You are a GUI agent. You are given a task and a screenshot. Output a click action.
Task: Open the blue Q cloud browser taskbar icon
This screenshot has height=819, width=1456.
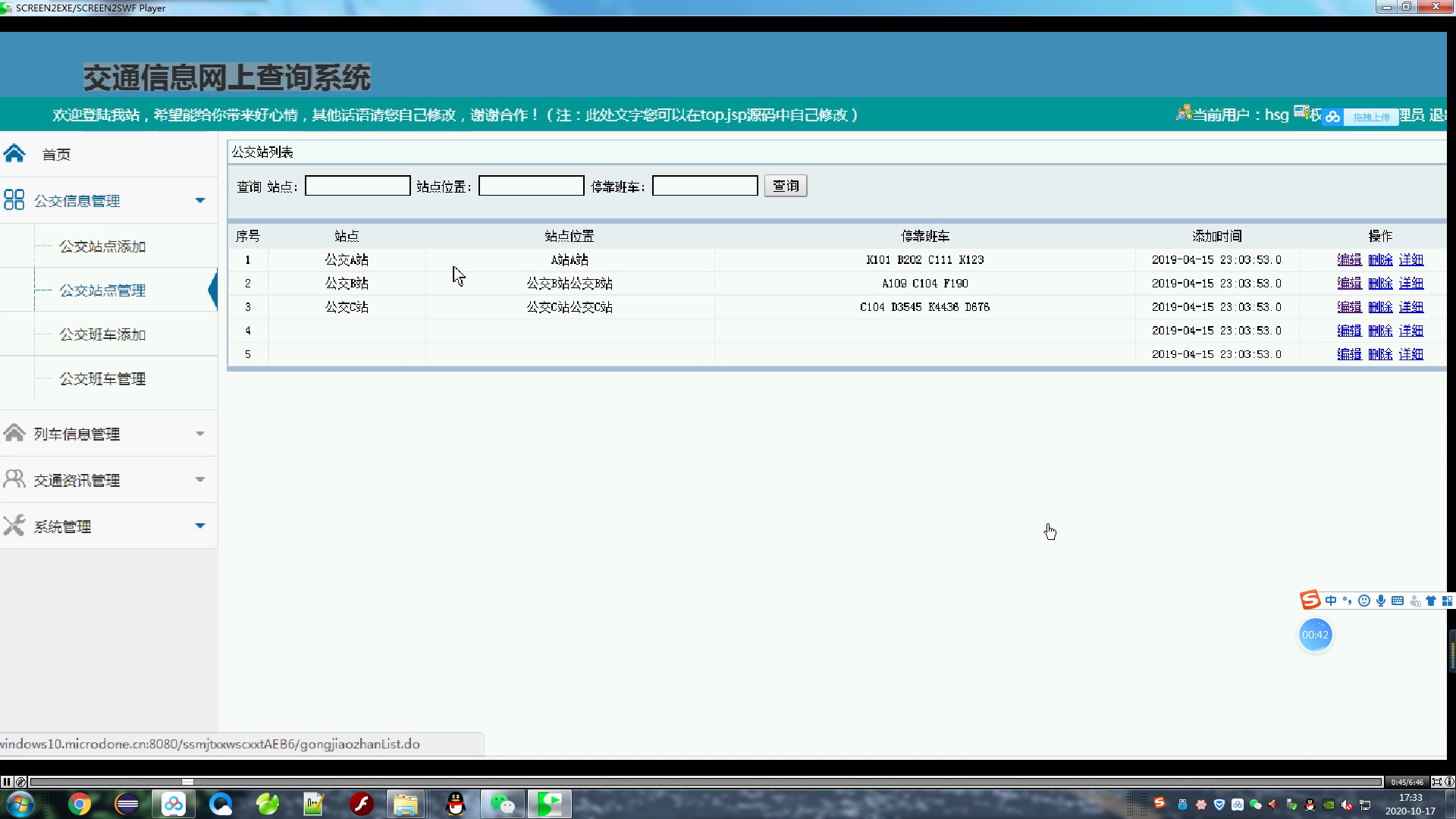coord(221,804)
